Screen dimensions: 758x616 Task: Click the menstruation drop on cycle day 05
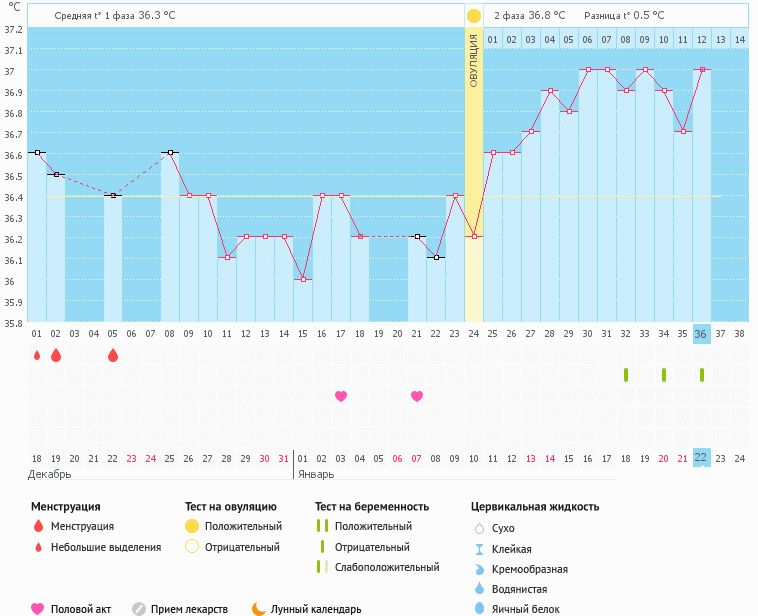click(113, 355)
